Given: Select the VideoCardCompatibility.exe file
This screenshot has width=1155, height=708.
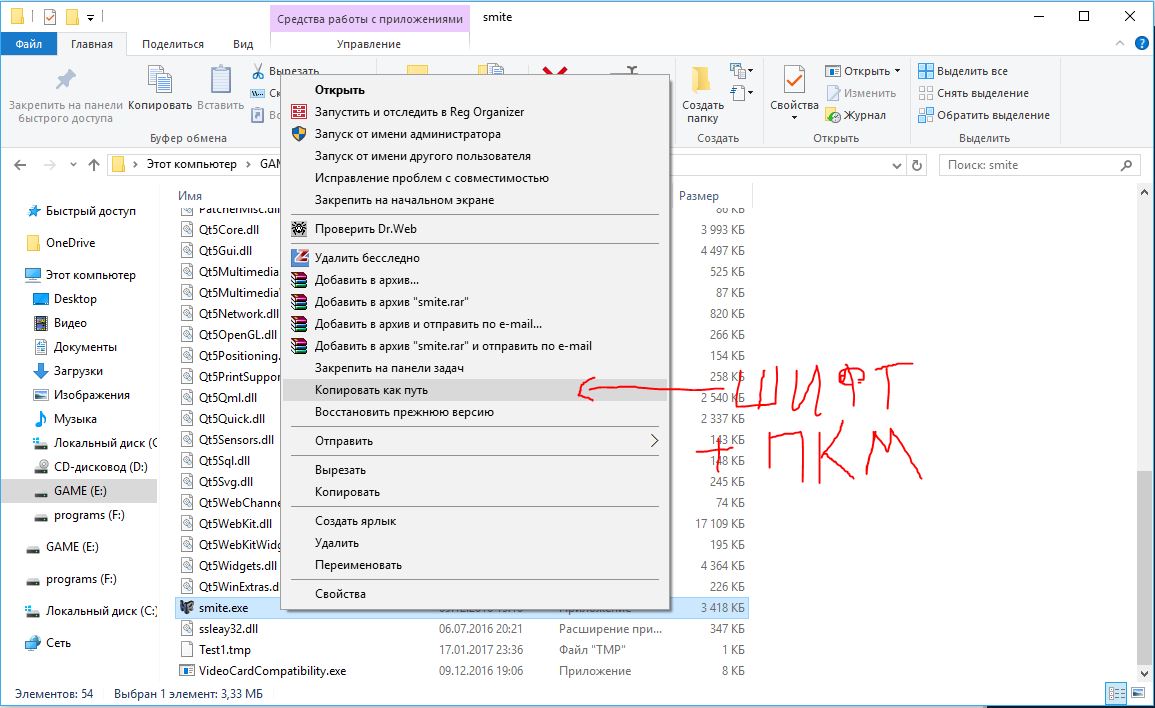Looking at the screenshot, I should coord(272,670).
